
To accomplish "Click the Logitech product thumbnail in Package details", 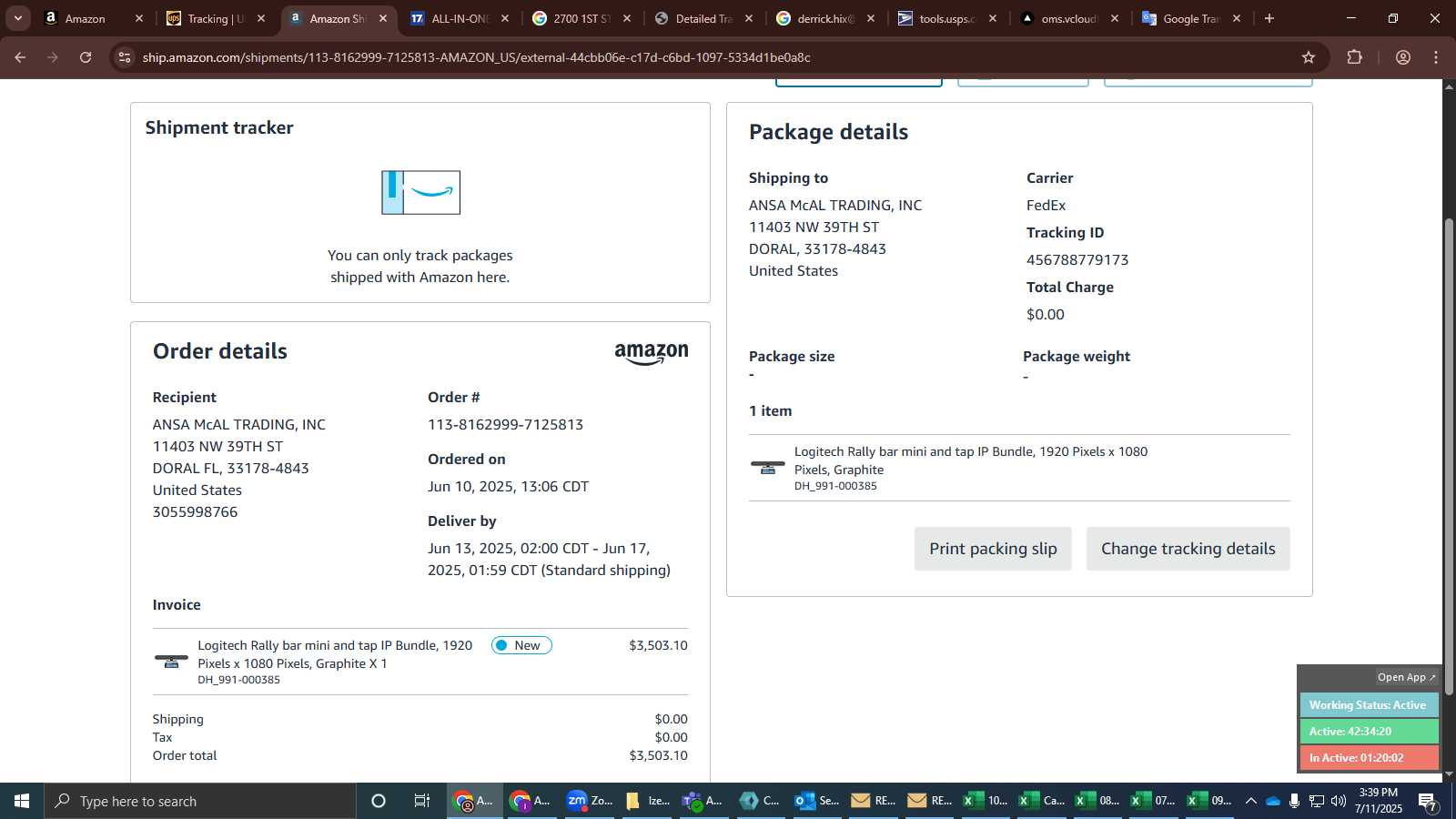I will tap(768, 467).
